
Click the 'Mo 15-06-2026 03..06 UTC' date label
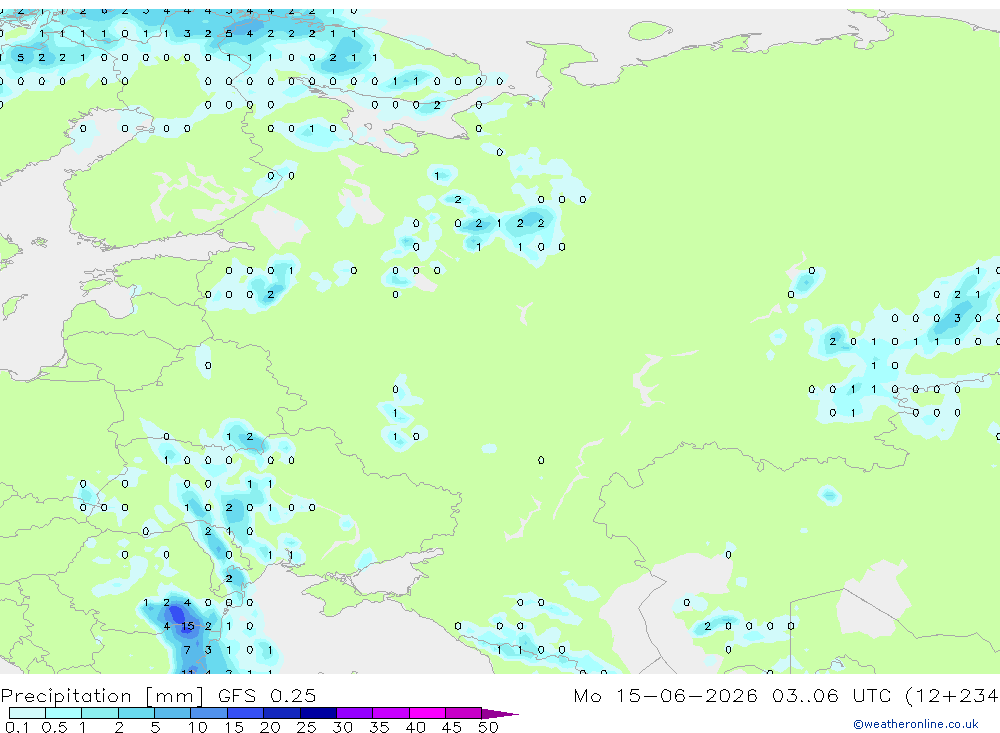pos(735,695)
